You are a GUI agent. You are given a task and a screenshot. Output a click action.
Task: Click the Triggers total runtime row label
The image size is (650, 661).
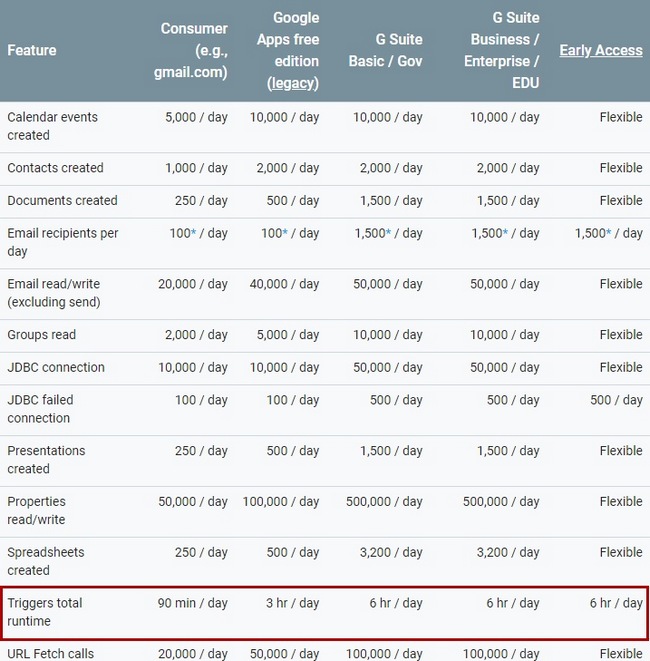coord(45,612)
